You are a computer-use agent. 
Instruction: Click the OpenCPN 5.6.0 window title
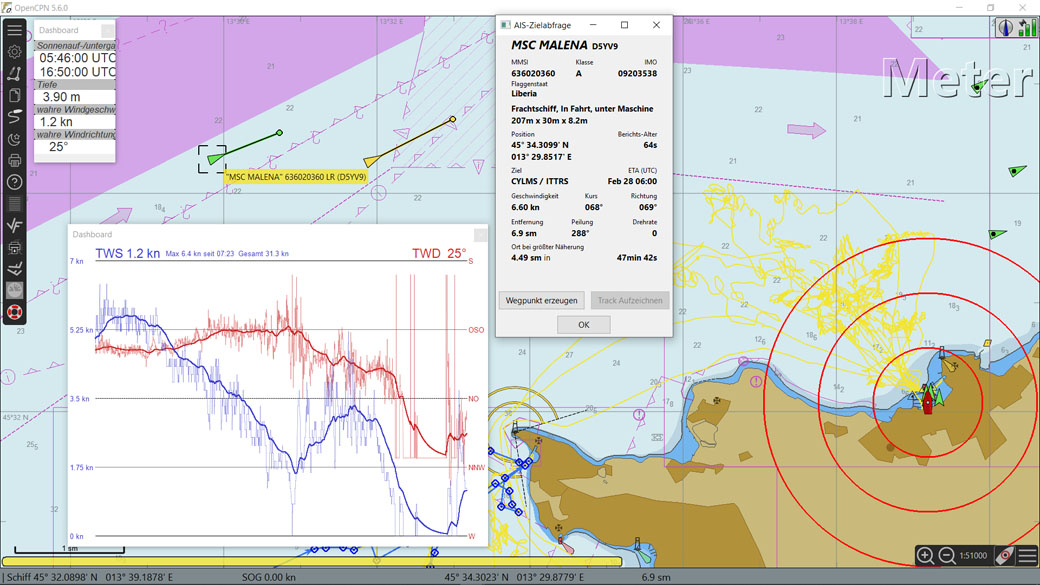click(41, 8)
